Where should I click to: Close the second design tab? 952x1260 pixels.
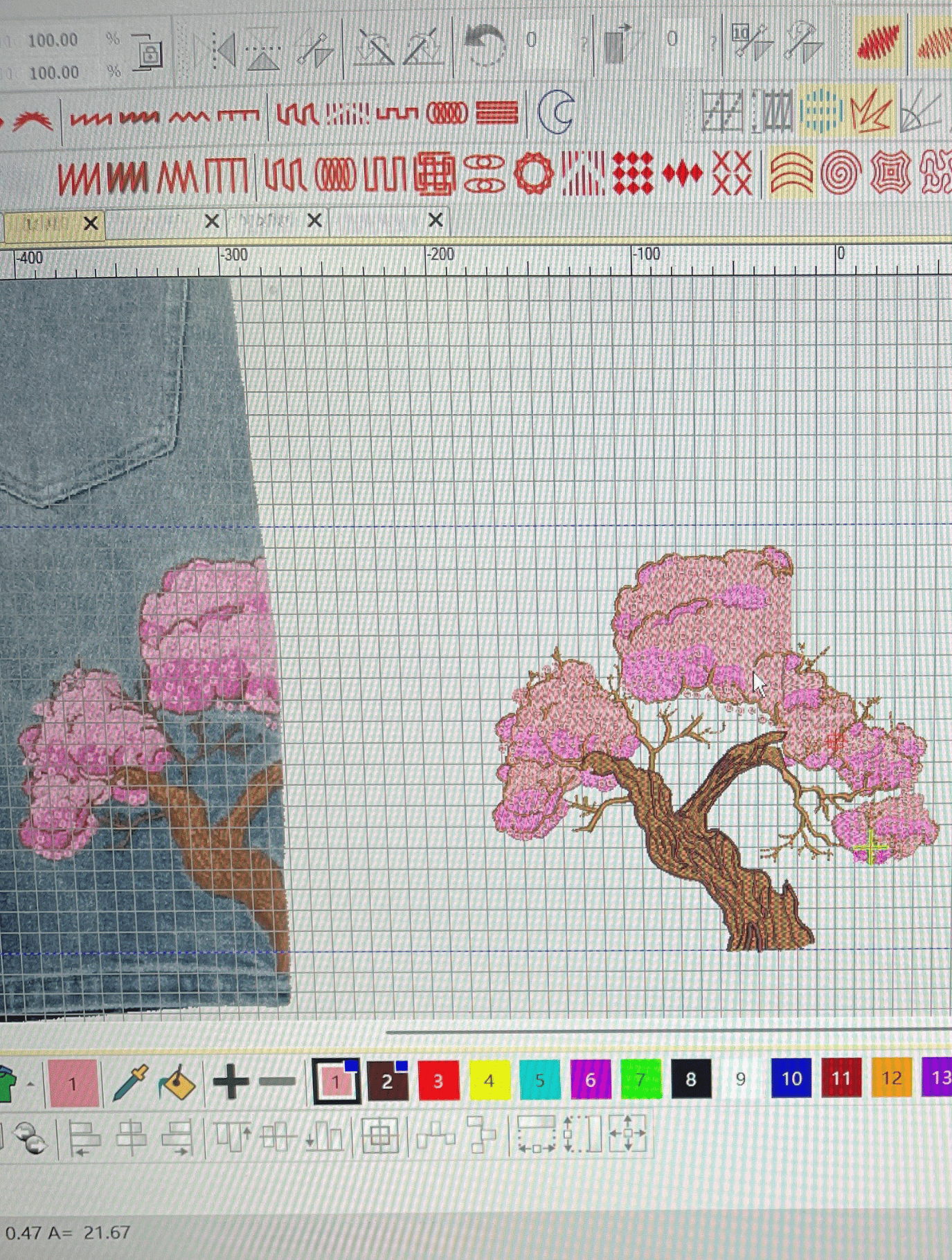[212, 222]
